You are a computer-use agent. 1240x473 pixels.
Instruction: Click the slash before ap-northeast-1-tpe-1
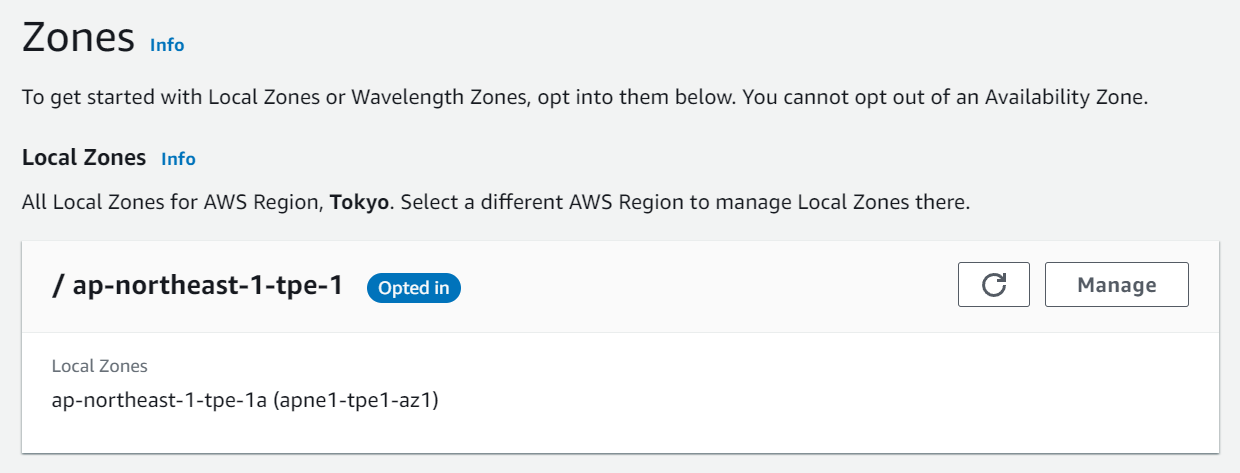click(x=57, y=286)
